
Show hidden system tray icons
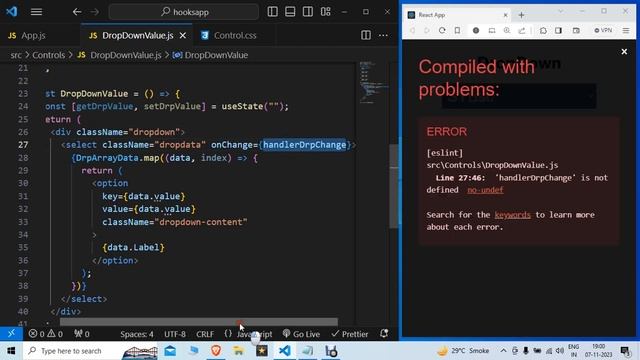point(503,351)
